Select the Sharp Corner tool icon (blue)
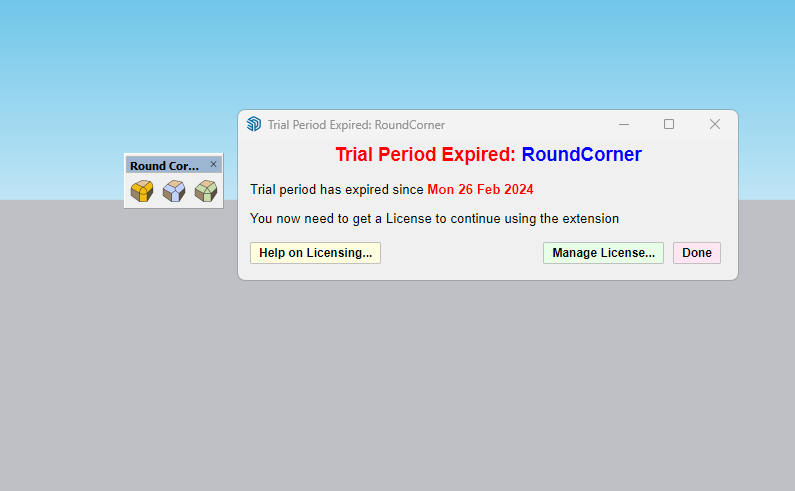The image size is (795, 491). pos(174,191)
